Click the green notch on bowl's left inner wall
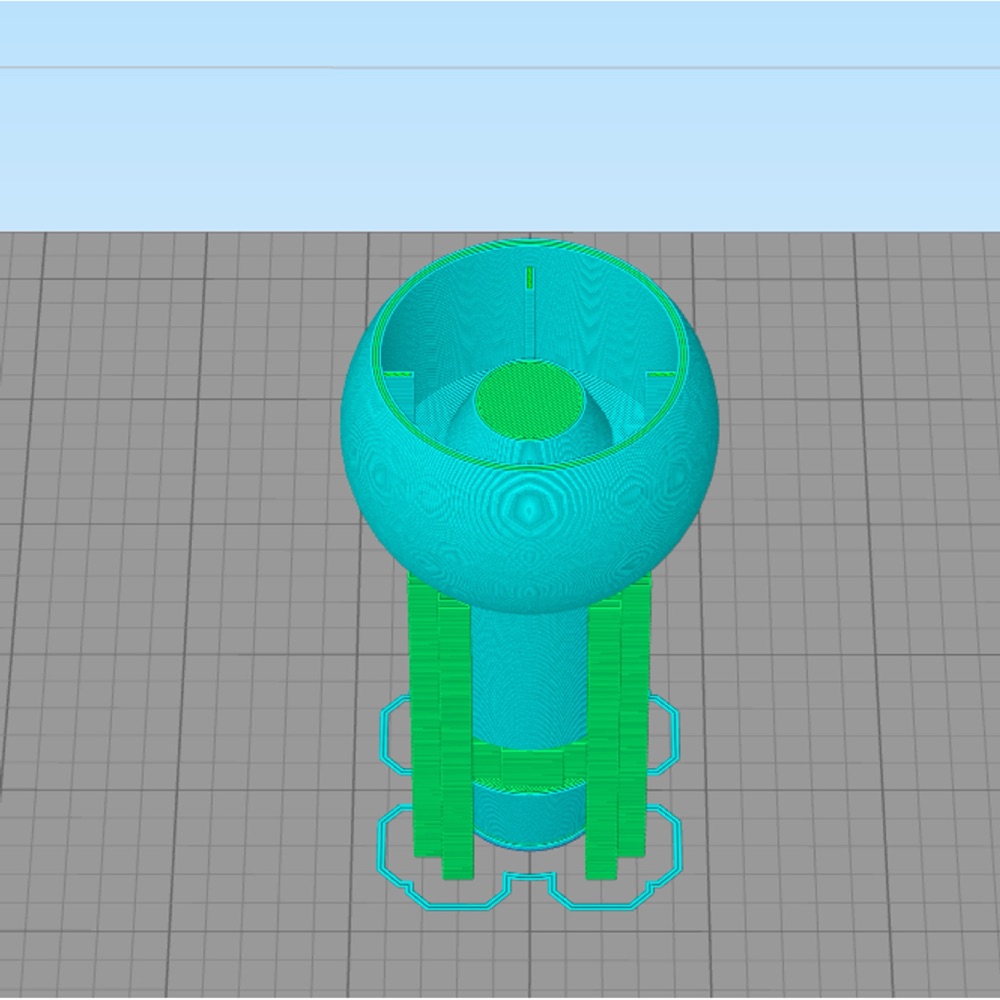Viewport: 1000px width, 1000px height. (x=400, y=375)
